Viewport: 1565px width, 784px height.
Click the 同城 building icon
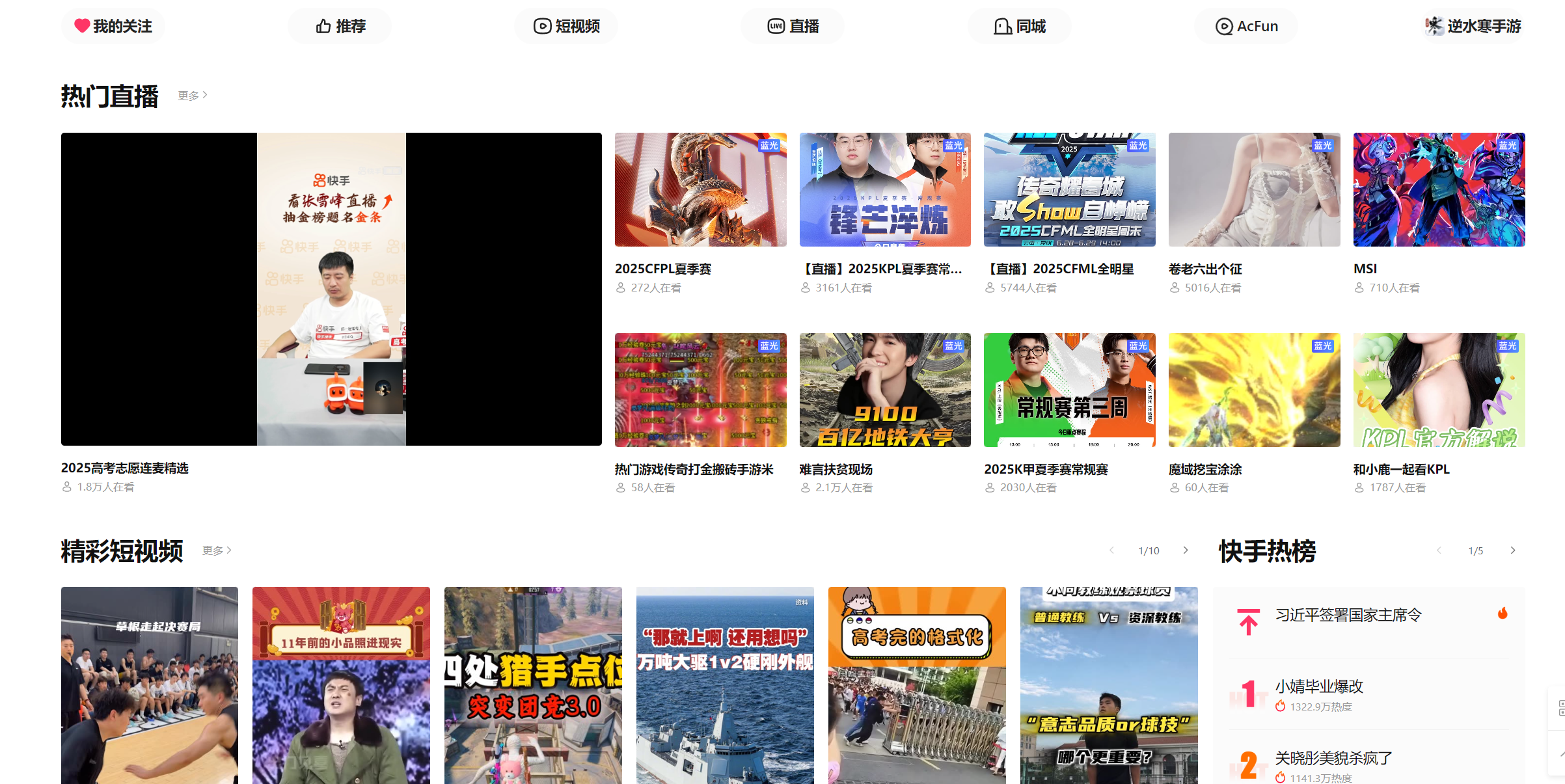point(1002,26)
